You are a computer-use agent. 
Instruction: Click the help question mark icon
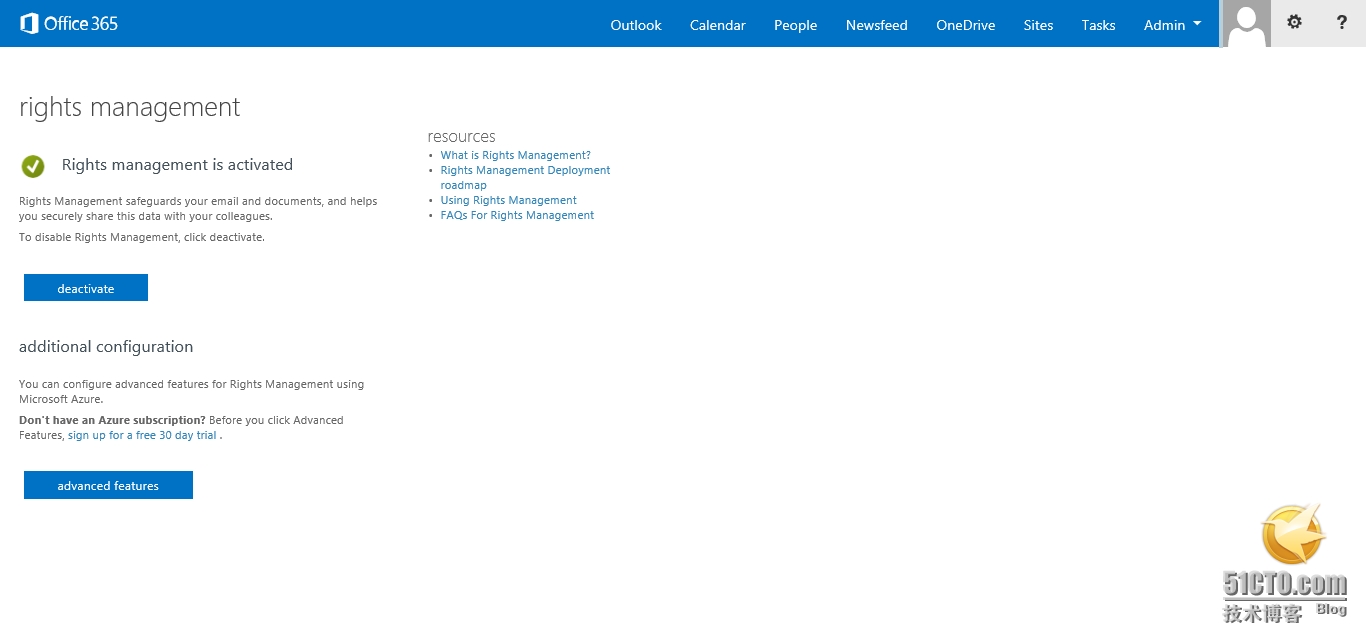tap(1341, 23)
